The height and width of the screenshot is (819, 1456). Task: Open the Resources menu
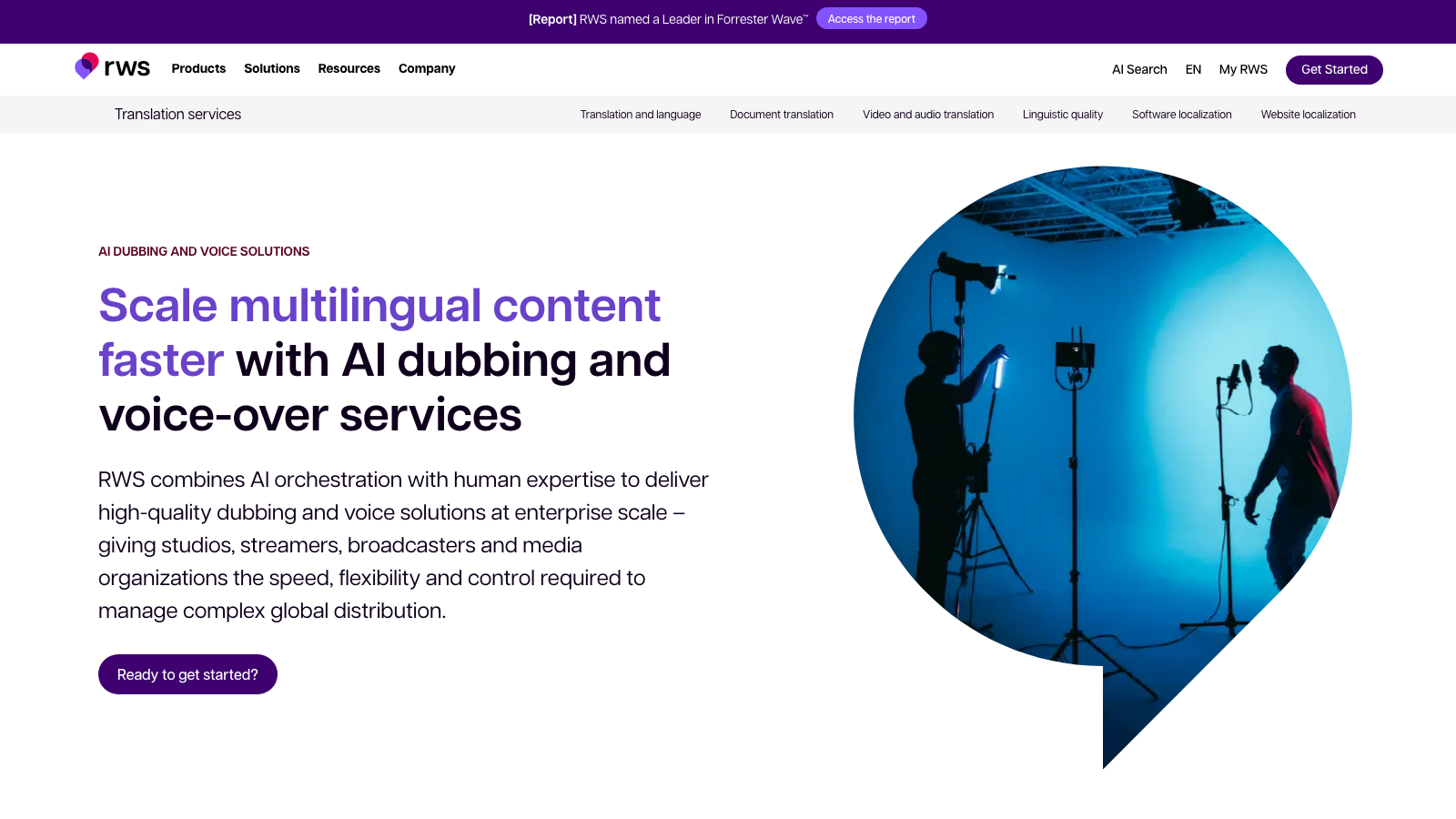tap(349, 68)
